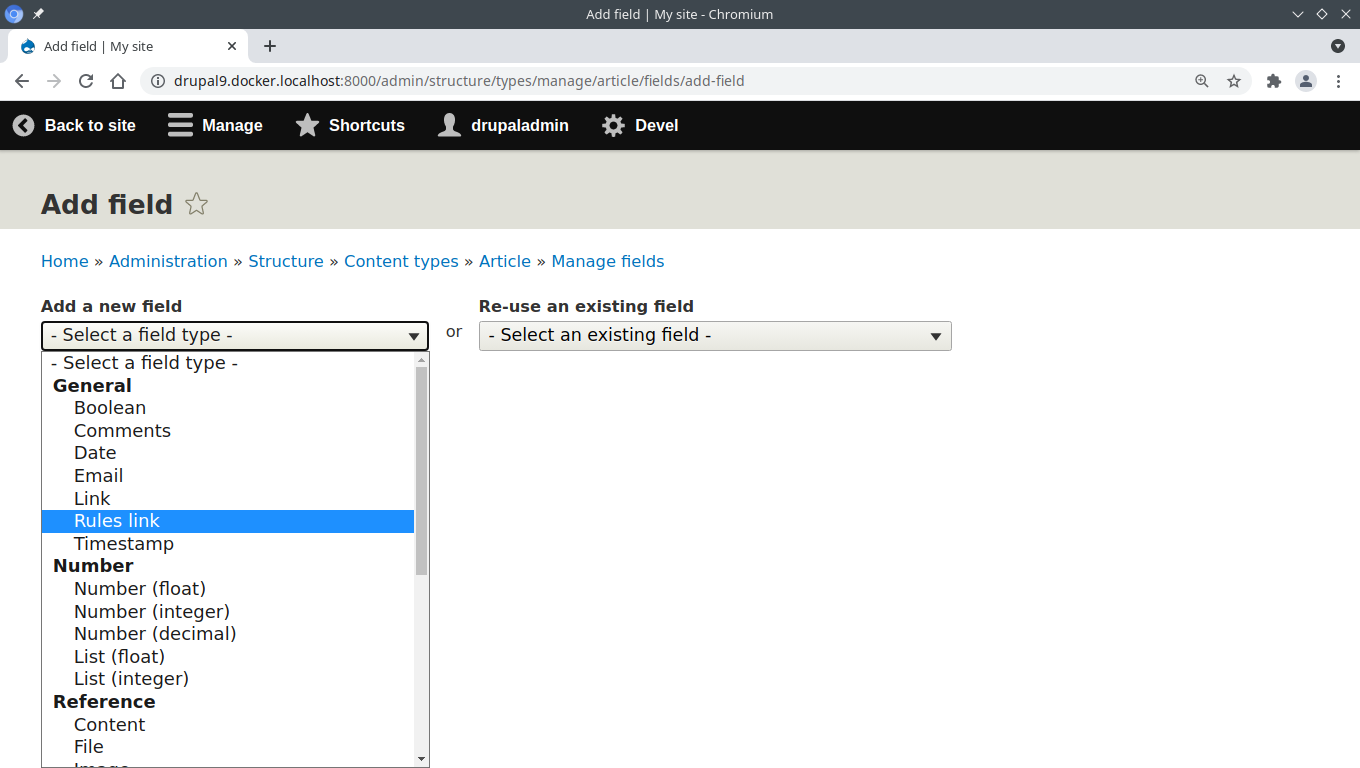
Task: Open the Manage menu hamburger icon
Action: point(180,125)
